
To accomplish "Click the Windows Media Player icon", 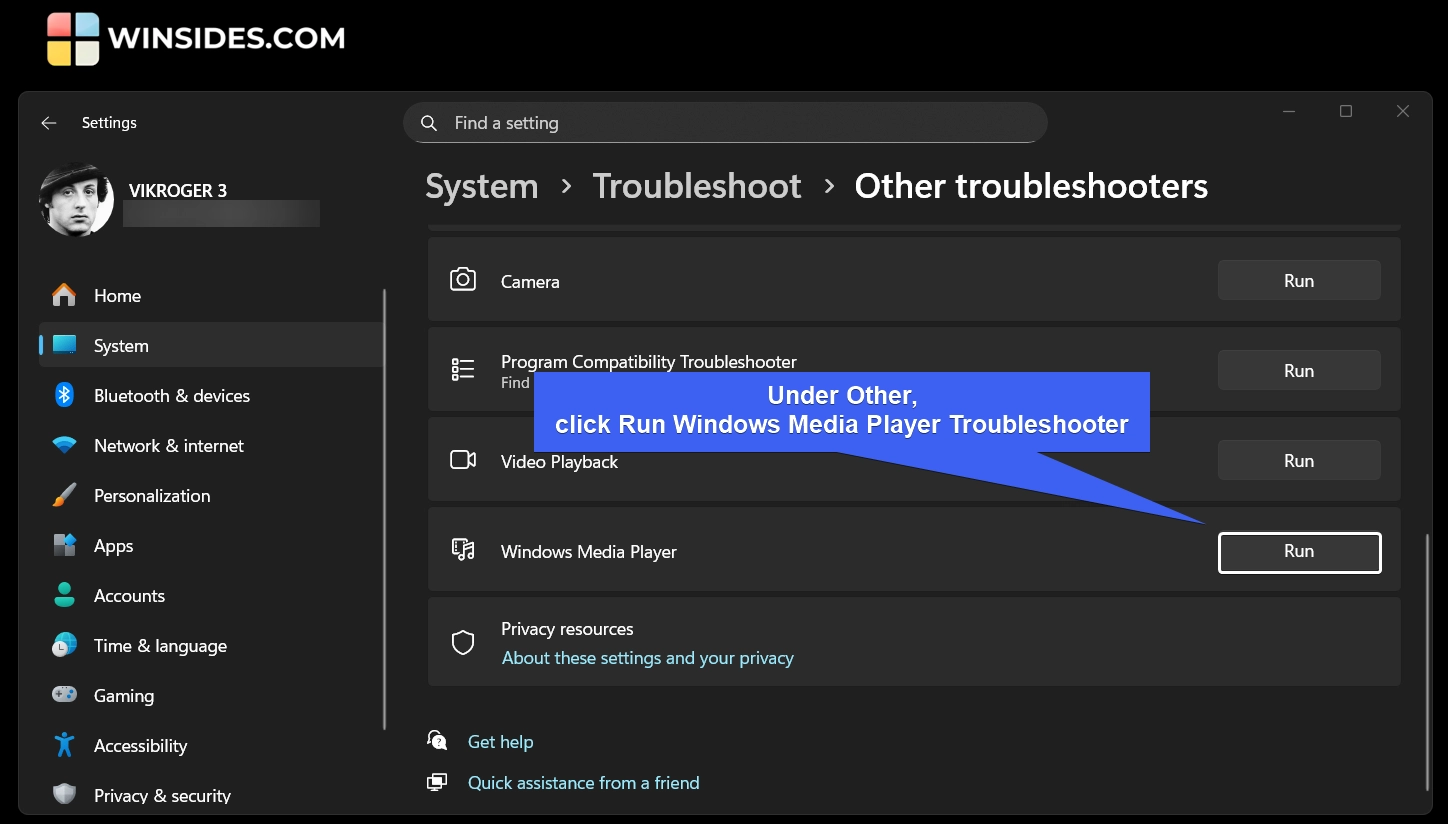I will 463,550.
